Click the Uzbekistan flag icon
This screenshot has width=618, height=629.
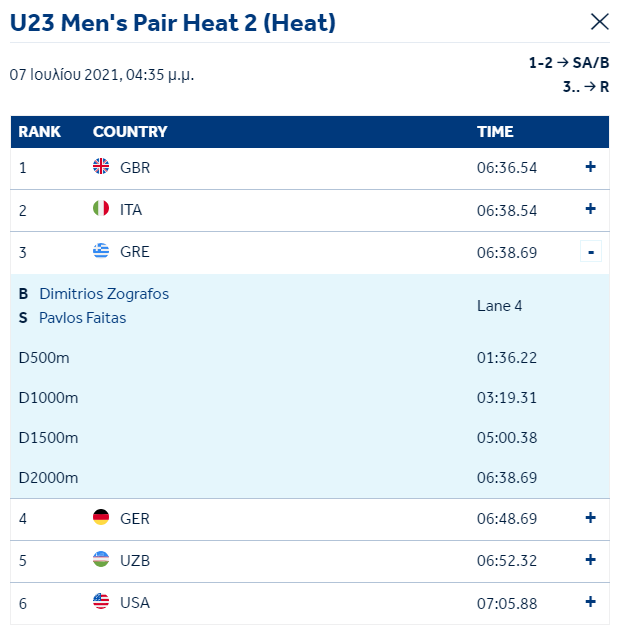point(101,559)
